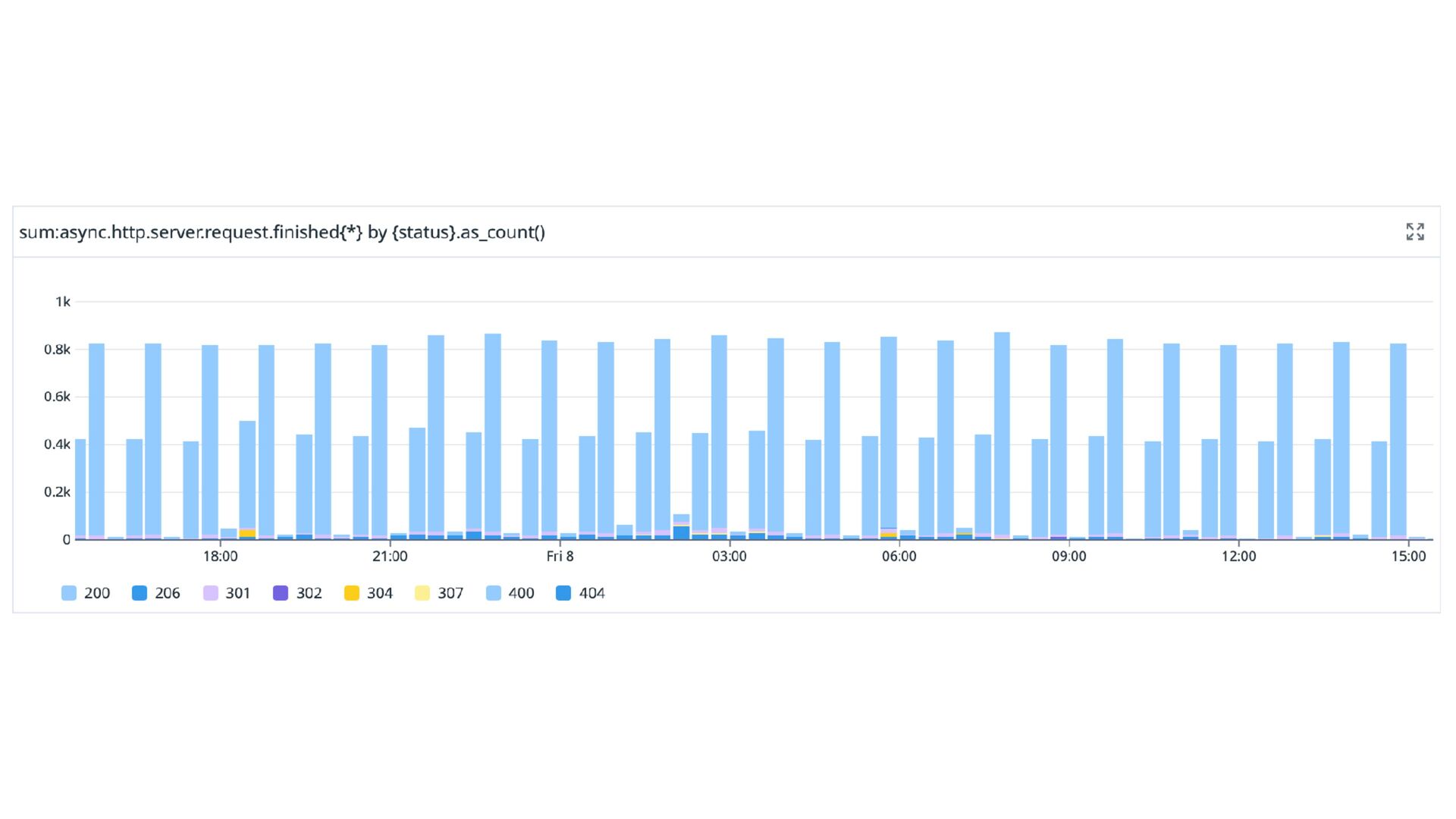Toggle the 200 series legend label
The image size is (1456, 819).
pos(97,594)
